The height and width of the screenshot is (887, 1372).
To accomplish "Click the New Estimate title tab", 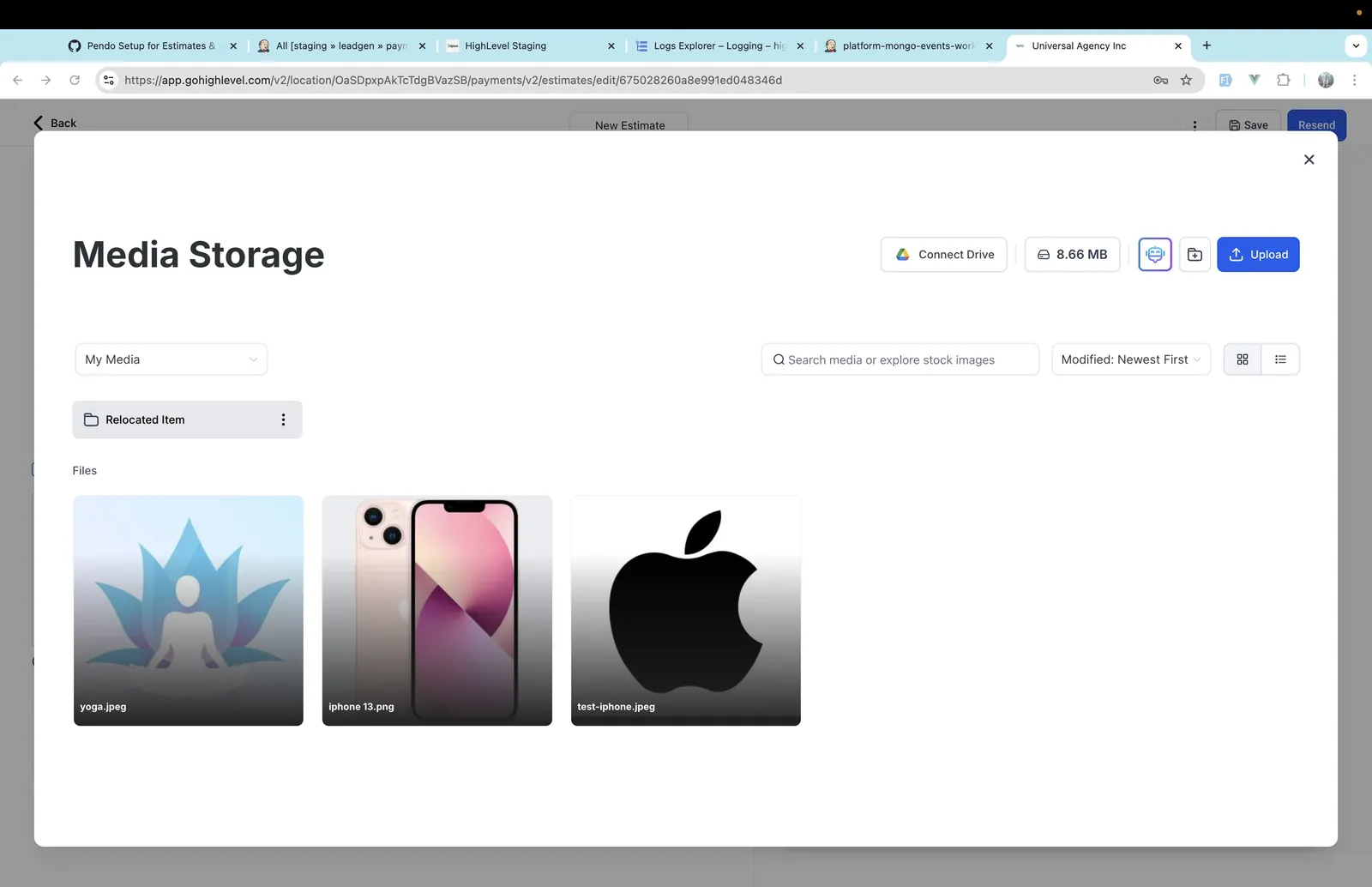I will pos(629,124).
